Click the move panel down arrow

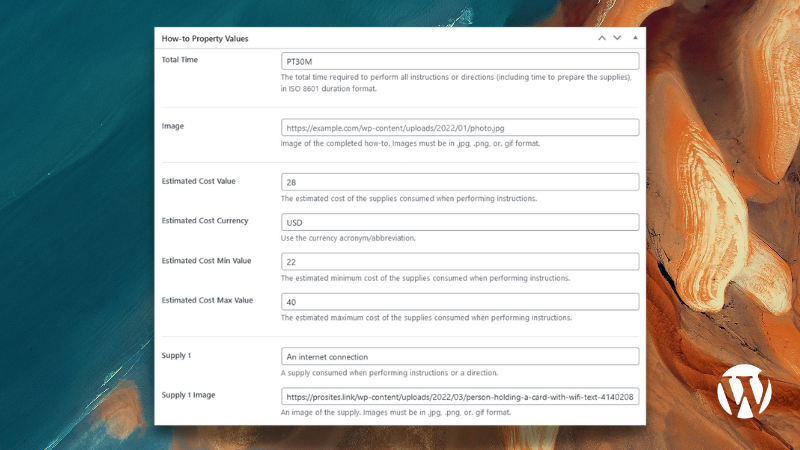point(617,38)
